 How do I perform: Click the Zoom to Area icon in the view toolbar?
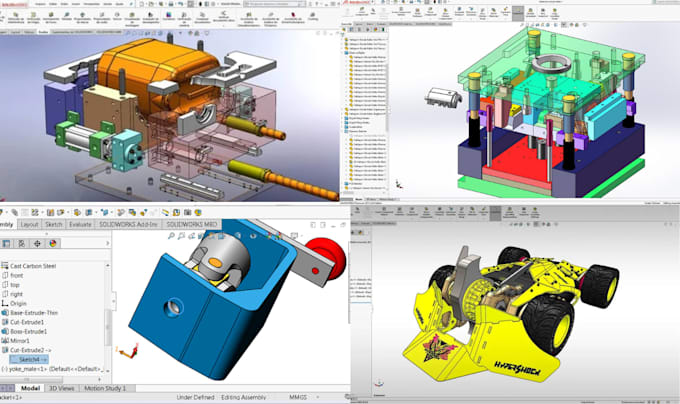point(181,236)
